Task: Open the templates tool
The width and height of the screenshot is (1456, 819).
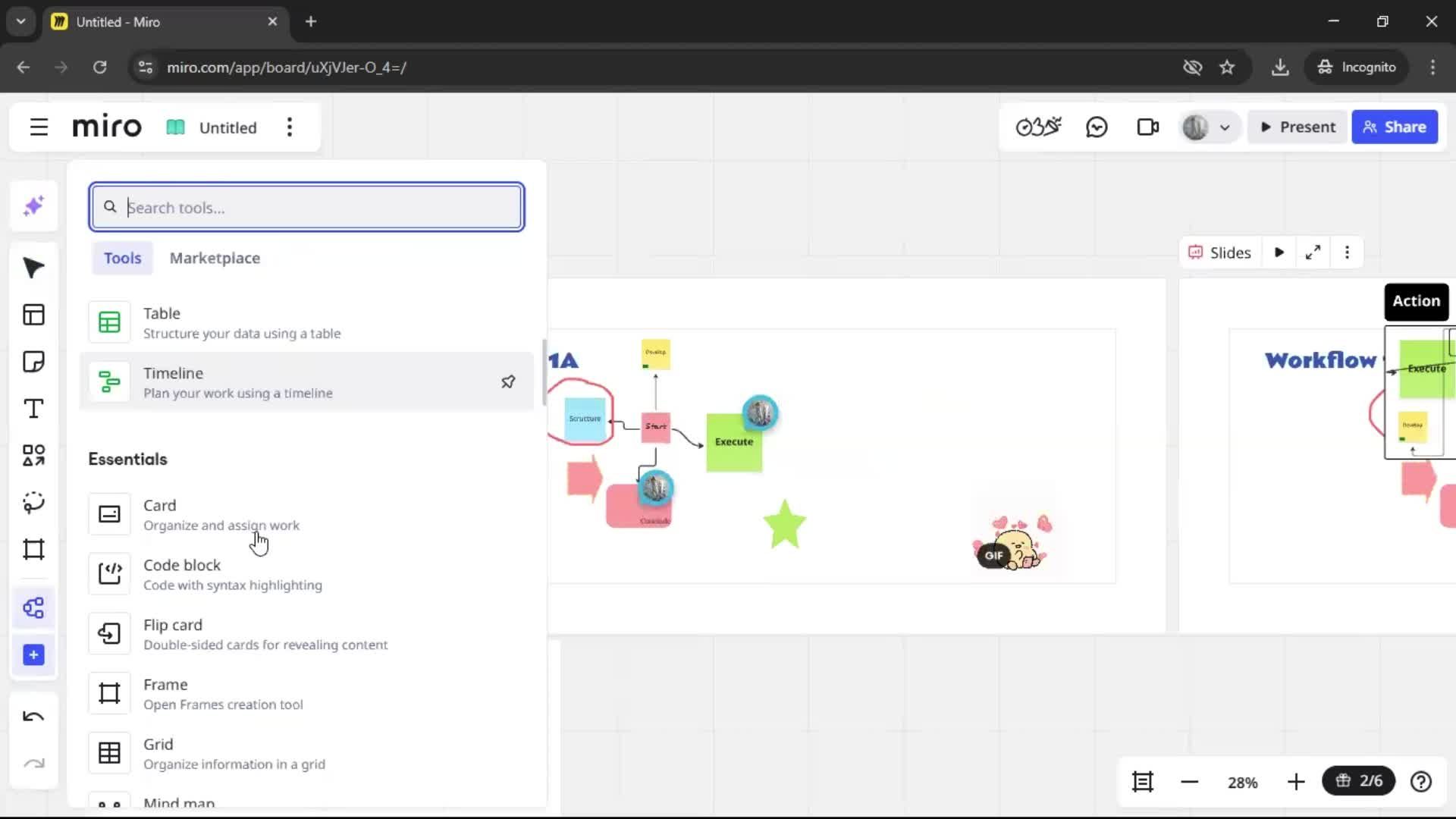Action: click(x=33, y=315)
